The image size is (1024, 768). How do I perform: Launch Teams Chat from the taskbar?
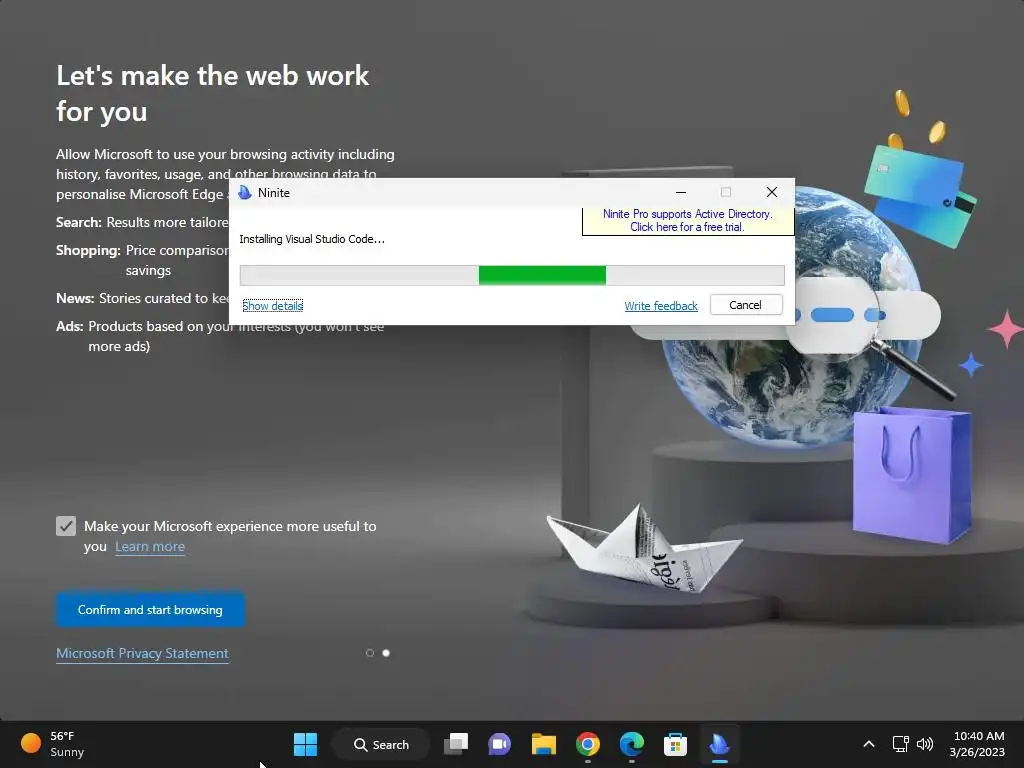[x=500, y=744]
